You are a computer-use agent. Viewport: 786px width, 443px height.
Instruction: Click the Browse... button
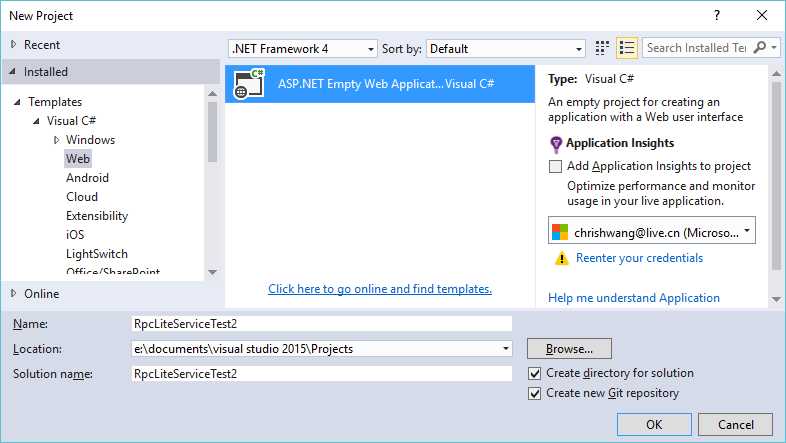tap(569, 348)
